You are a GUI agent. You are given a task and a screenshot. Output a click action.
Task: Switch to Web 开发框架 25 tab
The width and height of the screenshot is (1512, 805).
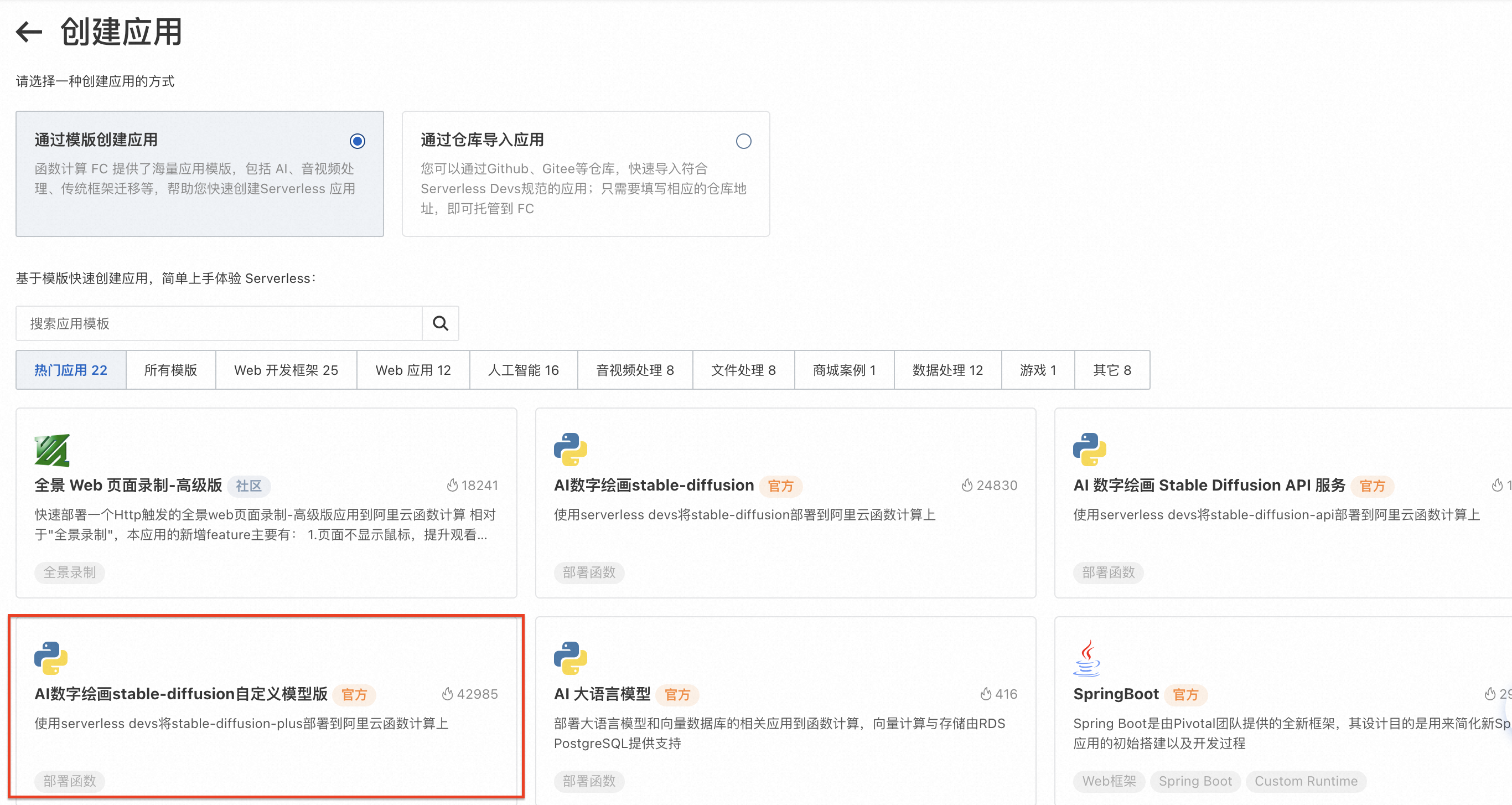pos(287,370)
